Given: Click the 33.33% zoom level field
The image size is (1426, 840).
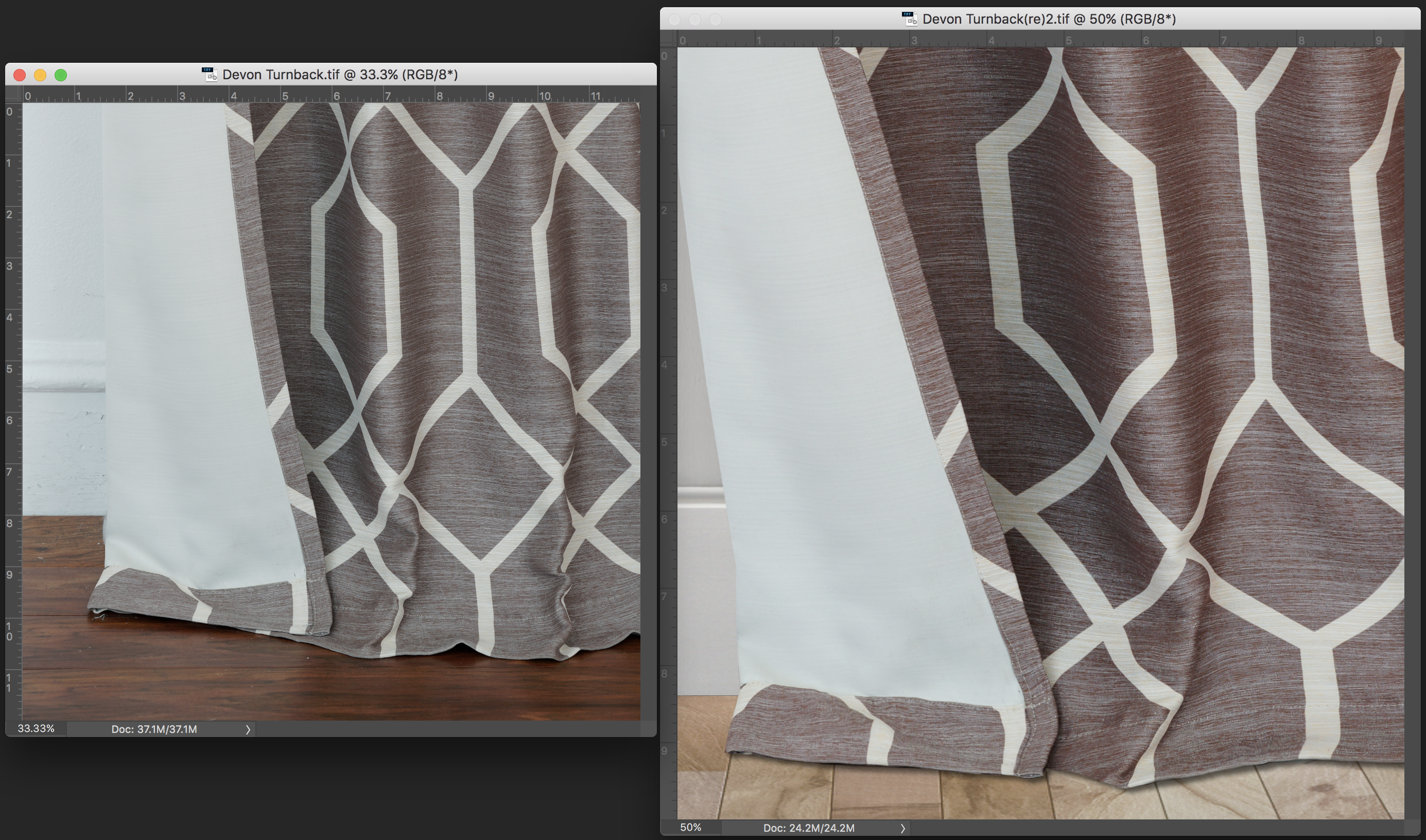Looking at the screenshot, I should point(36,728).
